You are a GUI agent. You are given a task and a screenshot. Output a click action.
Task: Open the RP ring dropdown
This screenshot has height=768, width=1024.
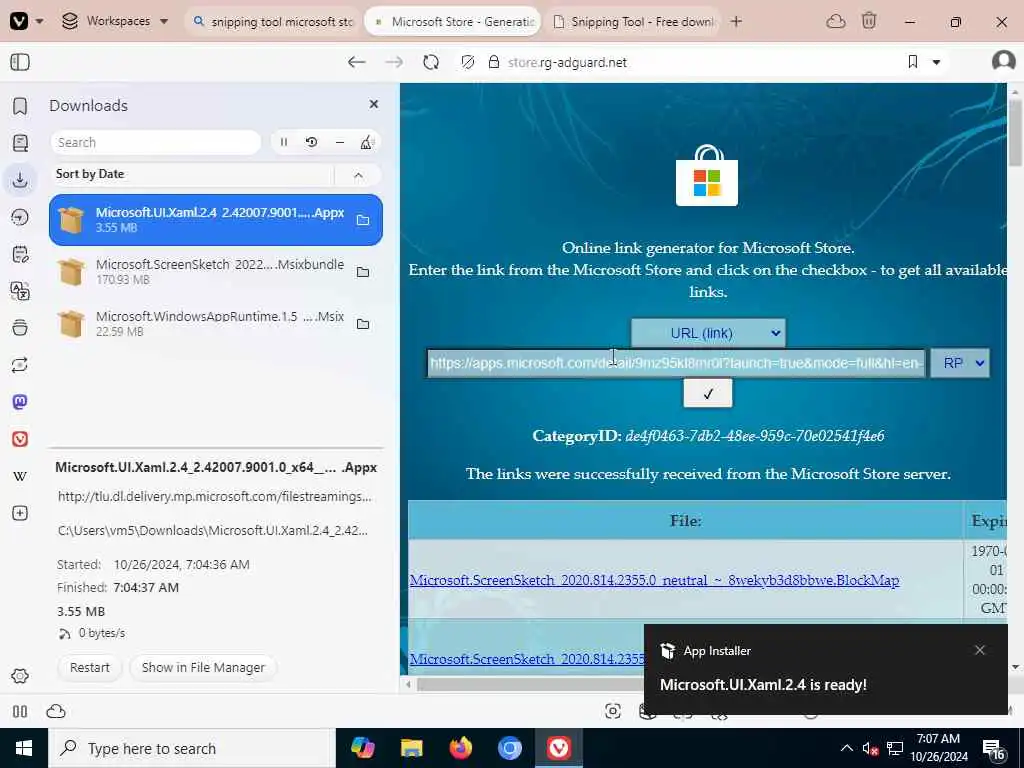click(960, 363)
